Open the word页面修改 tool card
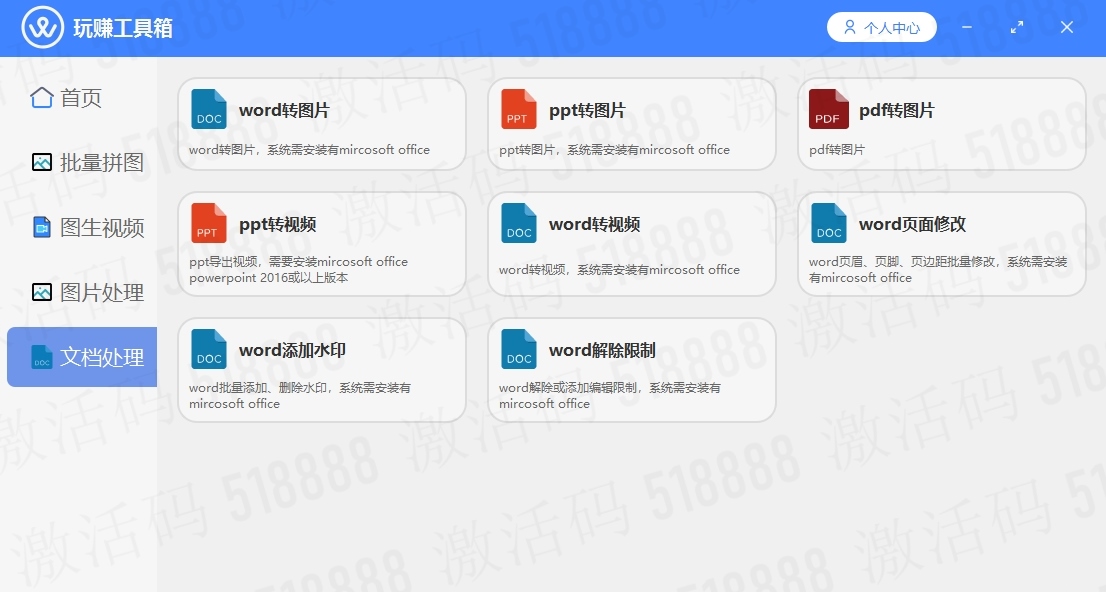Image resolution: width=1106 pixels, height=592 pixels. [x=942, y=244]
